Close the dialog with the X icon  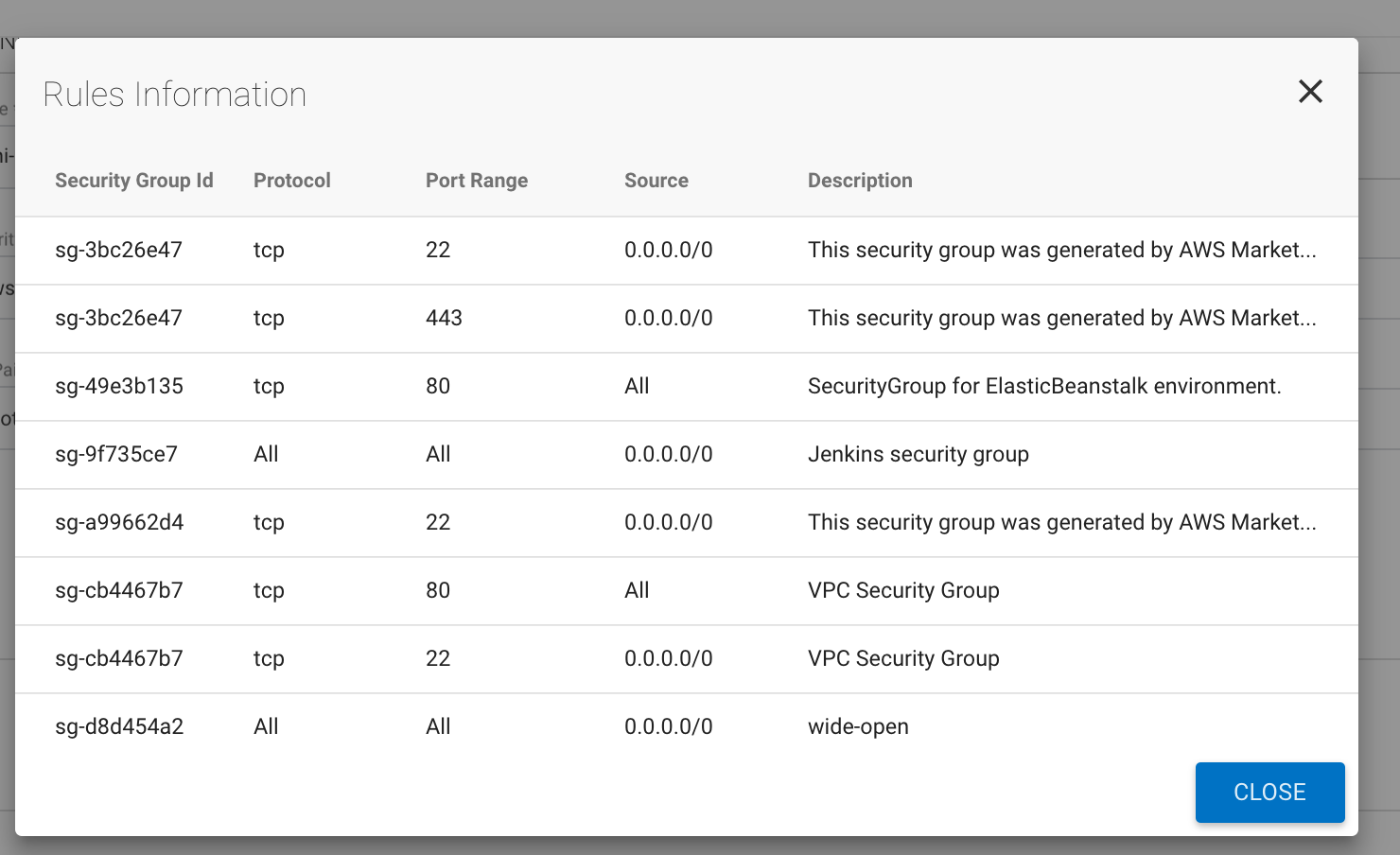pyautogui.click(x=1310, y=92)
